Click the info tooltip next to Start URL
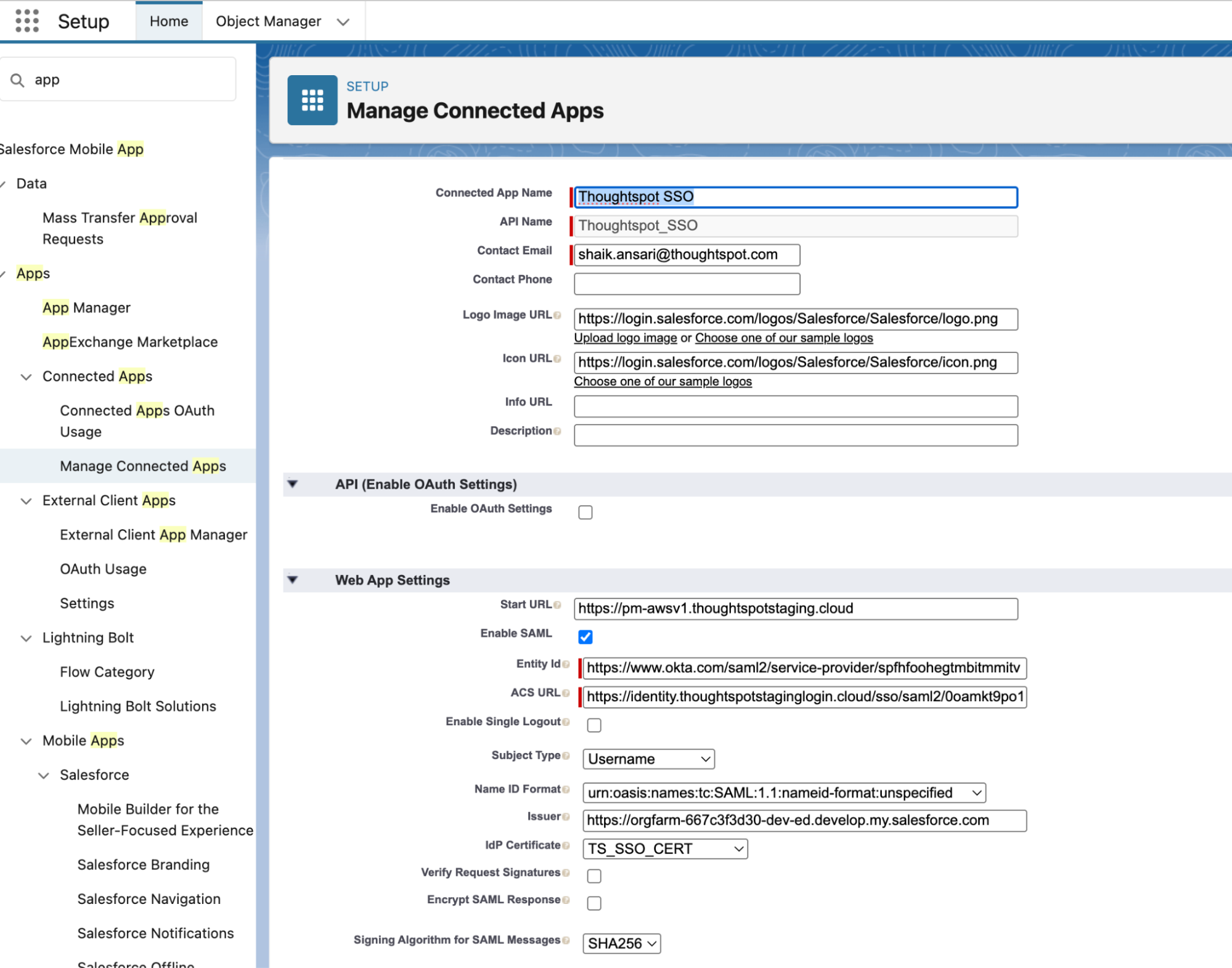This screenshot has width=1232, height=968. 558,604
